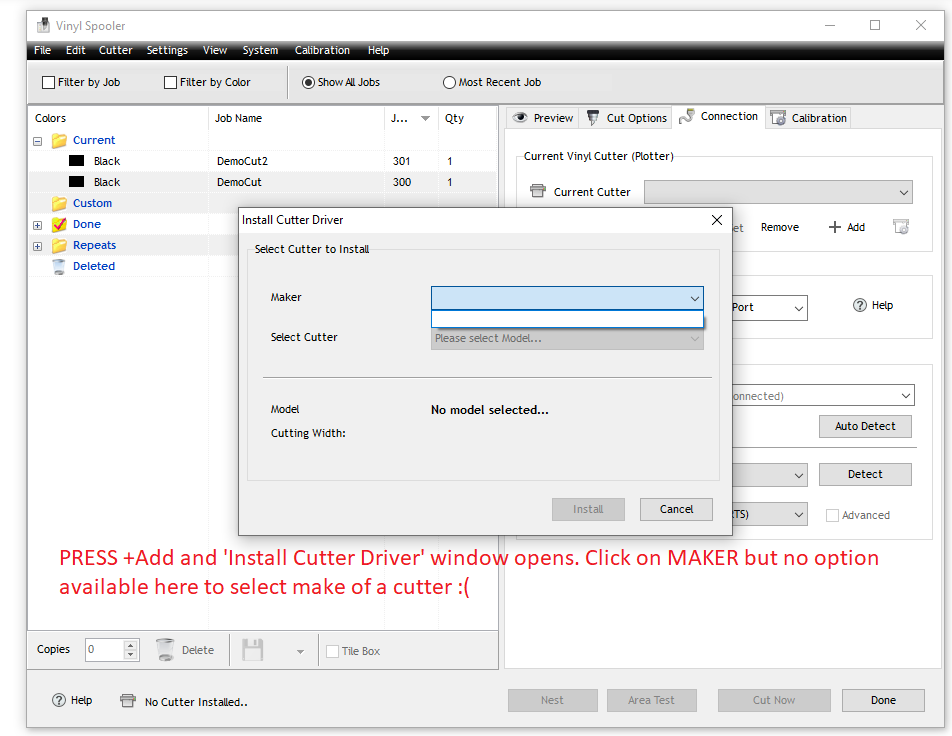Open the Settings menu

coord(167,50)
